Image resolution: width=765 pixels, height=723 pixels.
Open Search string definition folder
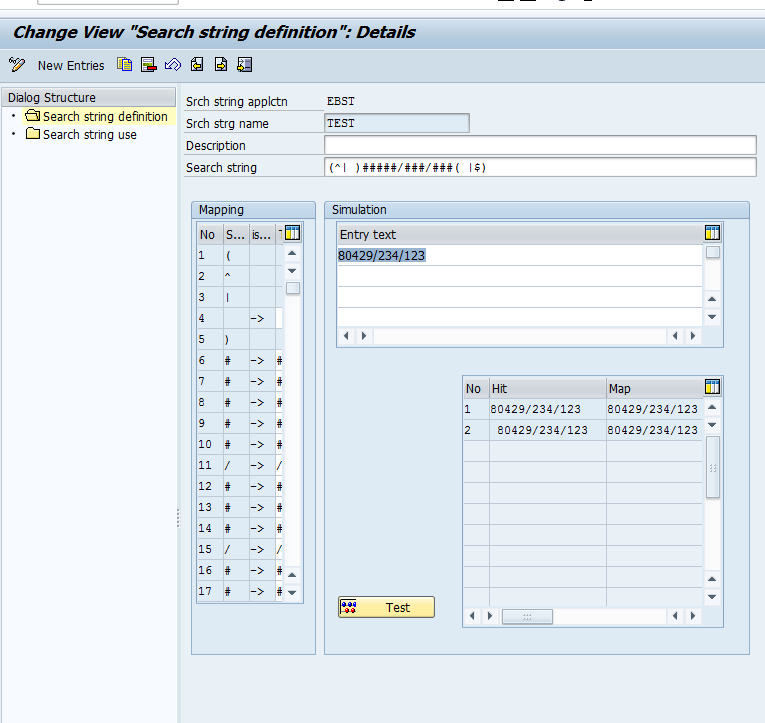coord(97,117)
